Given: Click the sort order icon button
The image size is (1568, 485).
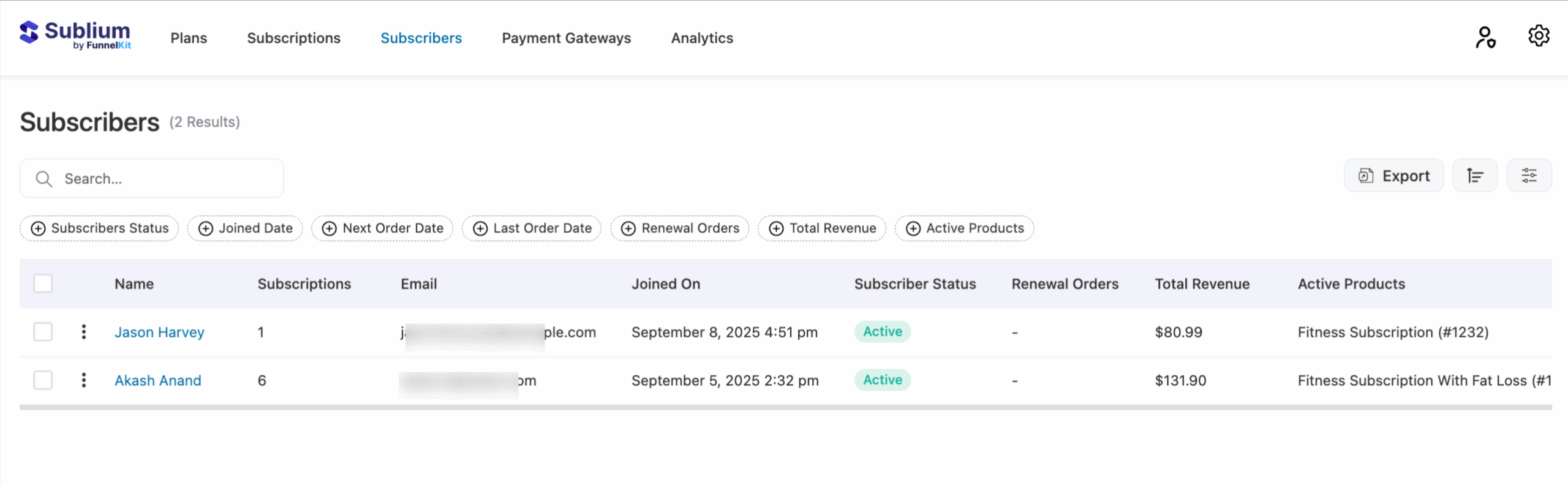Looking at the screenshot, I should [x=1474, y=176].
